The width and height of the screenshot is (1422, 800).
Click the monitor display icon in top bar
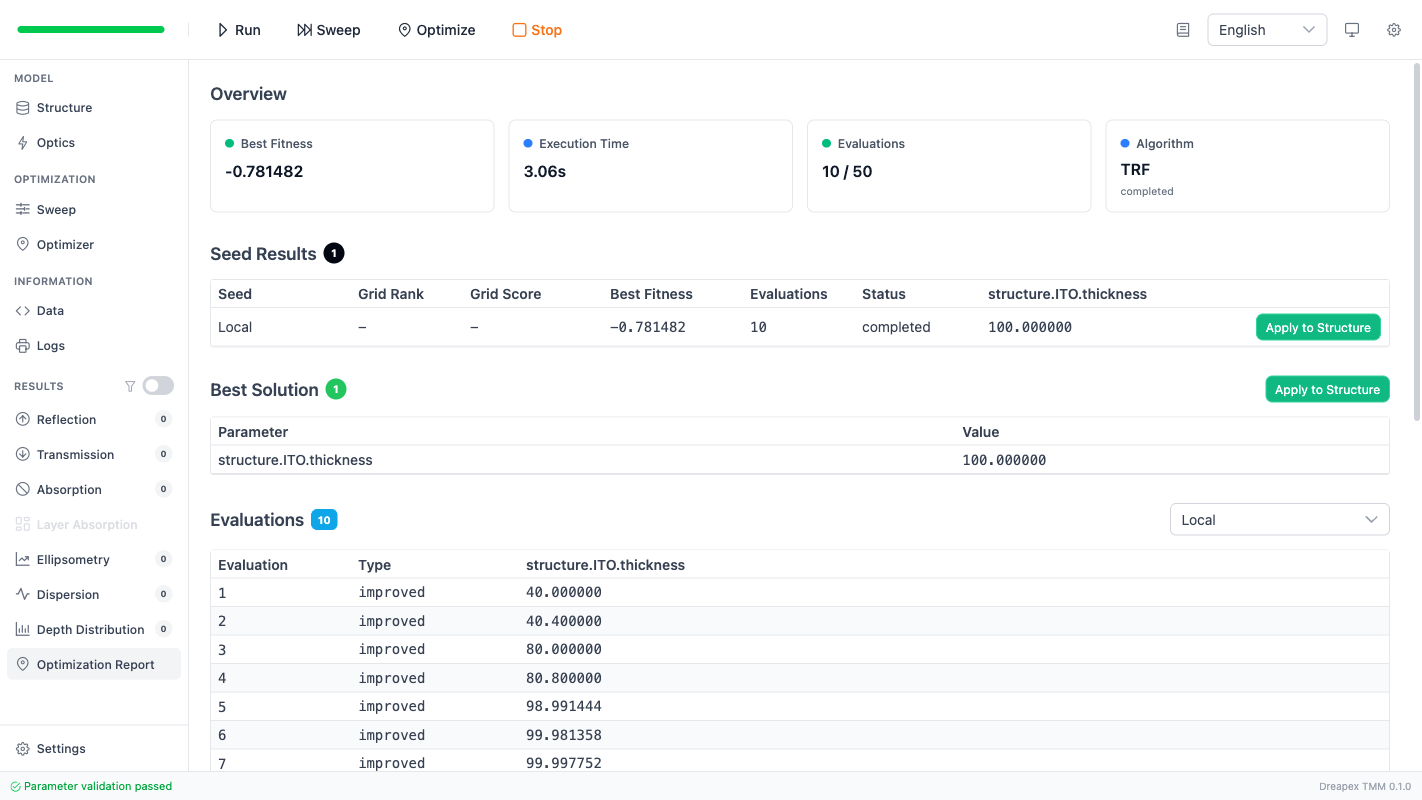[x=1352, y=30]
